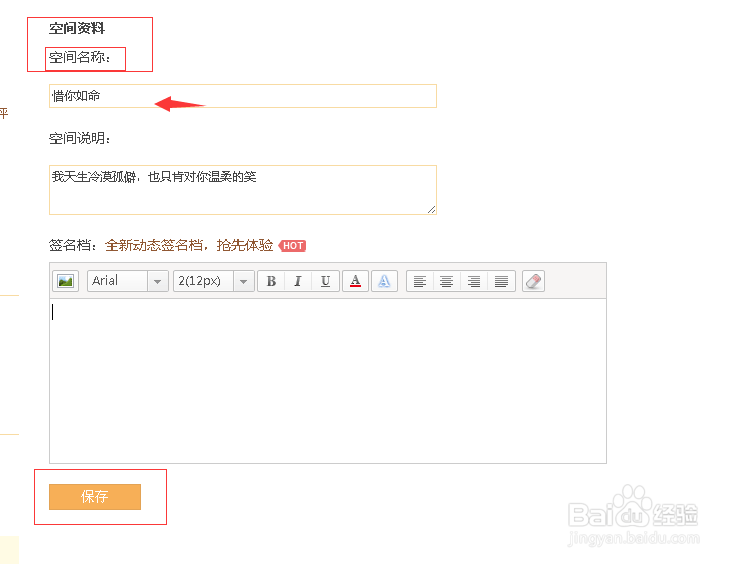Center align the text
Viewport: 741px width, 564px height.
(447, 281)
